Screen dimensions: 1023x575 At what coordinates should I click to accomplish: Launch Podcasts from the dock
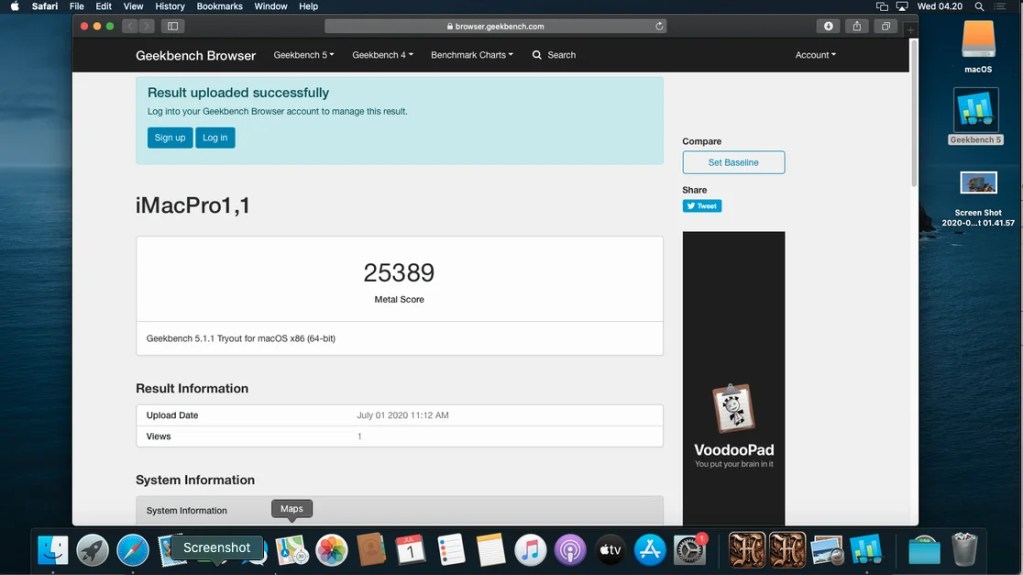point(570,550)
